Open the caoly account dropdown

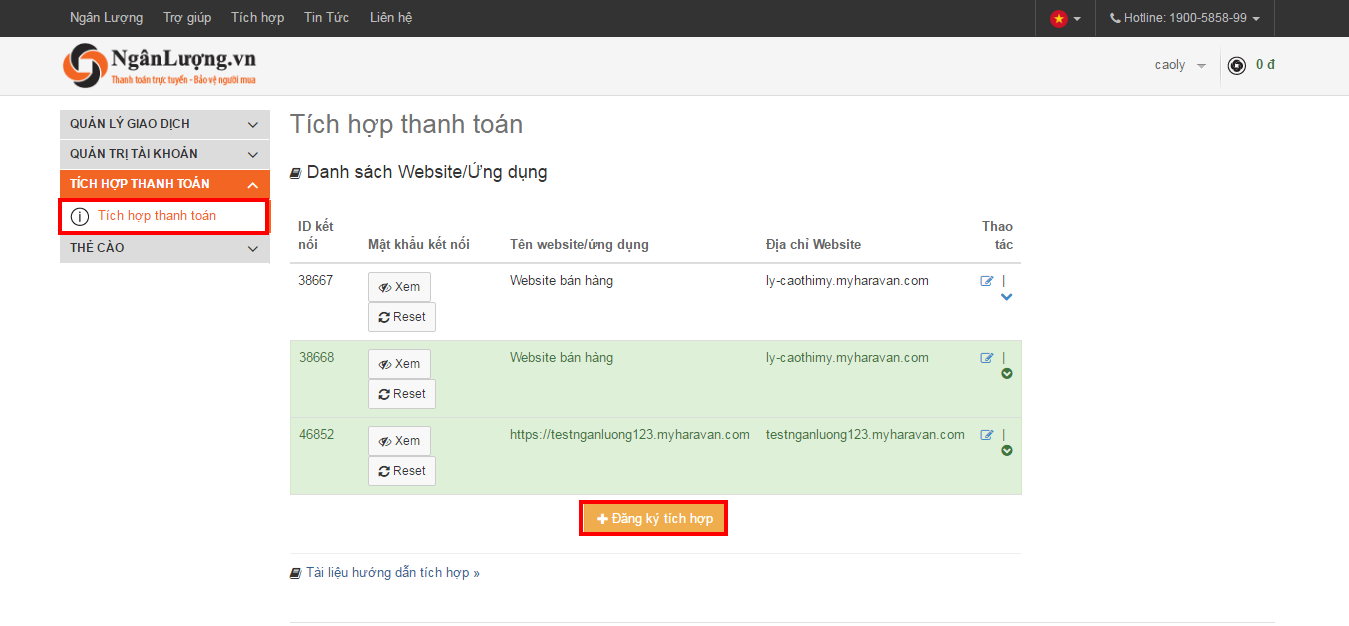(1180, 65)
